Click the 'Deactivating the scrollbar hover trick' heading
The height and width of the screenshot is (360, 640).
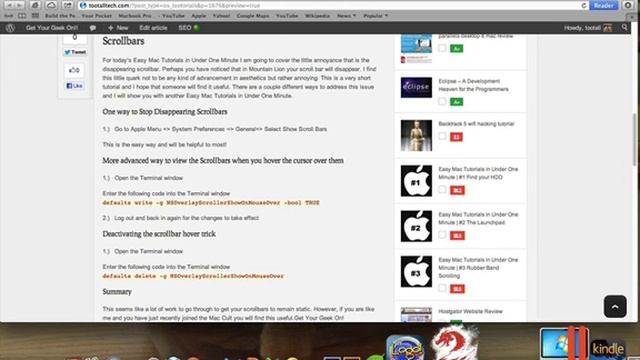tap(159, 234)
